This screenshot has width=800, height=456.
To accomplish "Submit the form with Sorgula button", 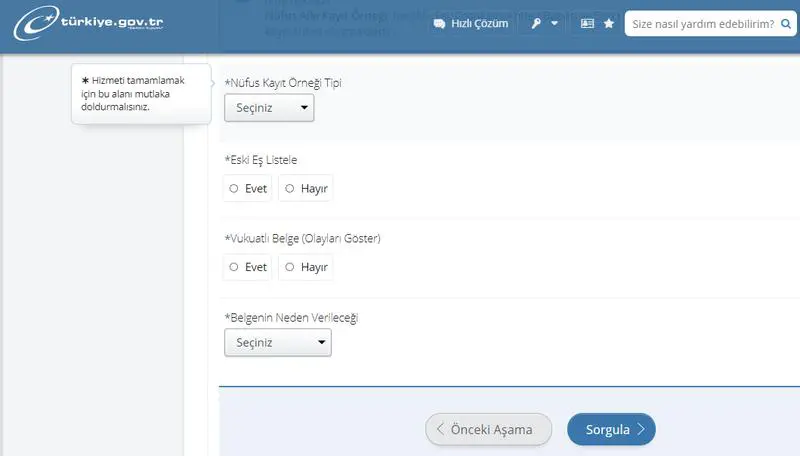I will click(x=611, y=429).
